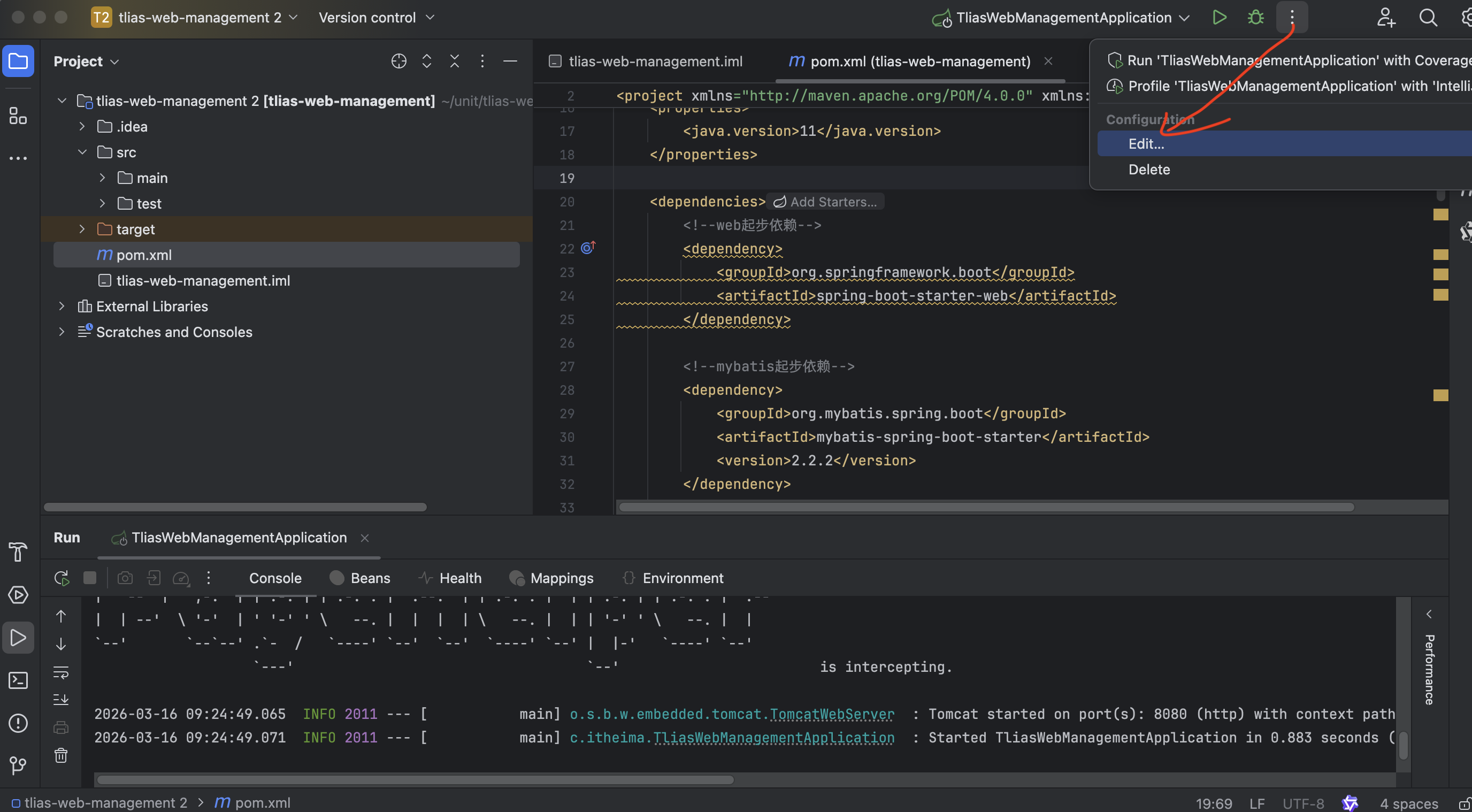
Task: Expand all in Project panel
Action: 426,61
